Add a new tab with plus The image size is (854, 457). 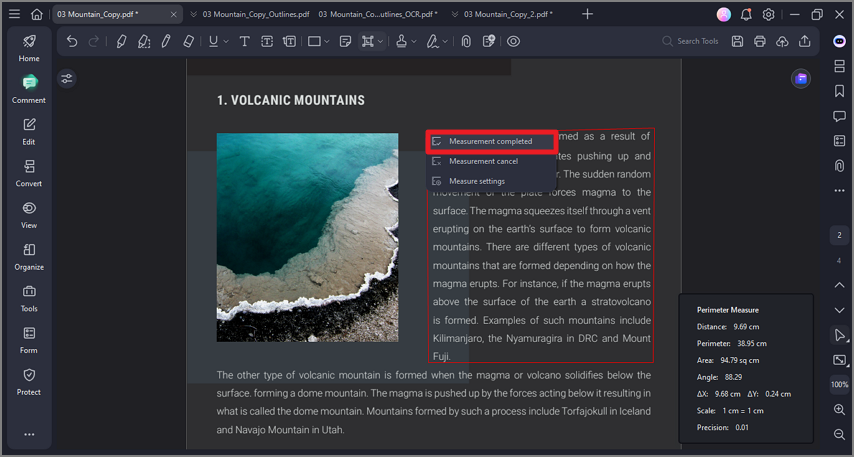[587, 14]
